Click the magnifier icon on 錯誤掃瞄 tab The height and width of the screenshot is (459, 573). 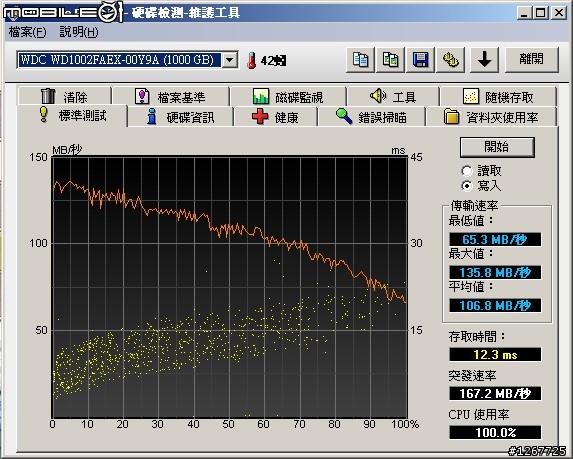[344, 116]
